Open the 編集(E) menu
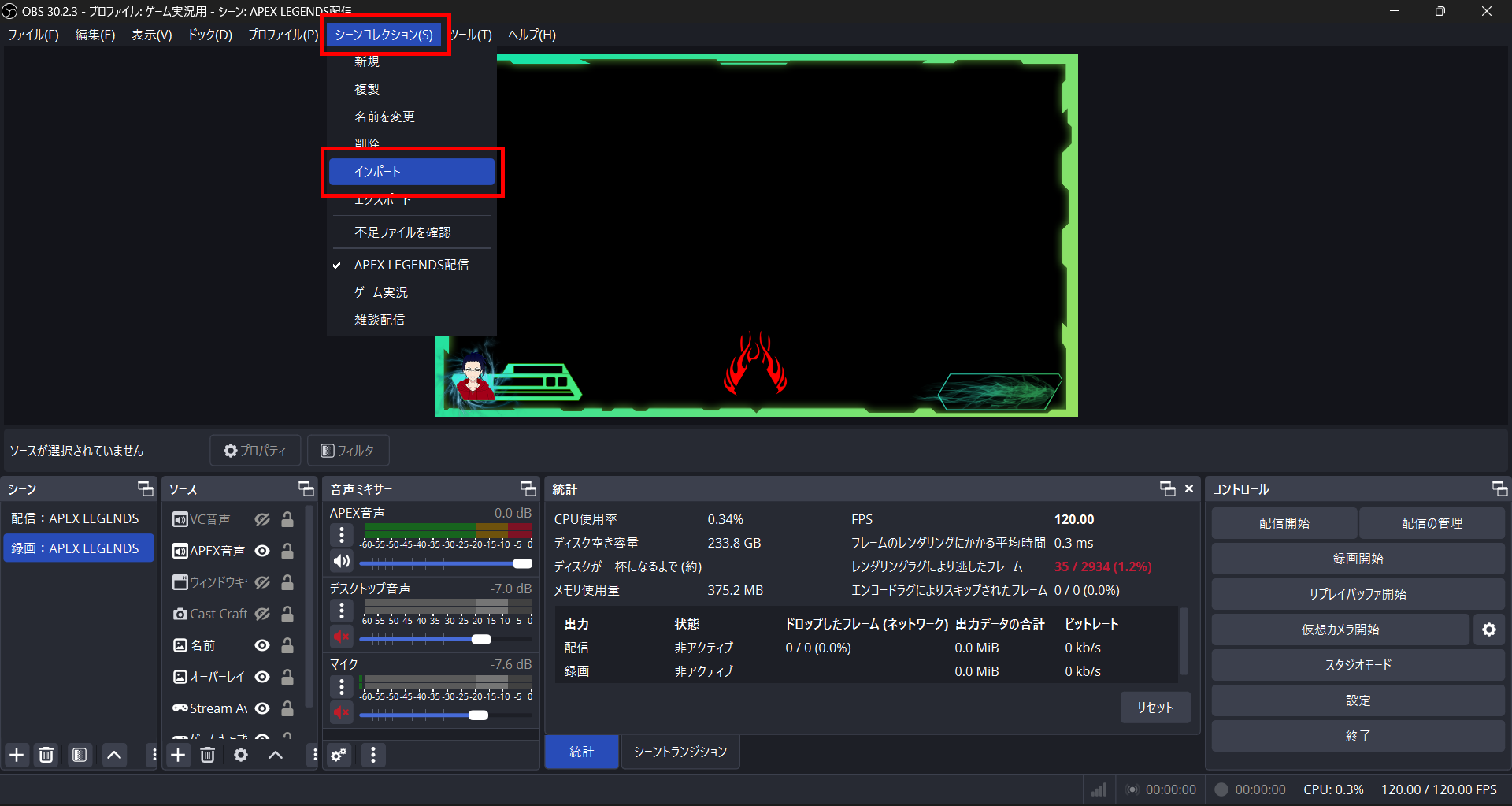 [x=94, y=35]
